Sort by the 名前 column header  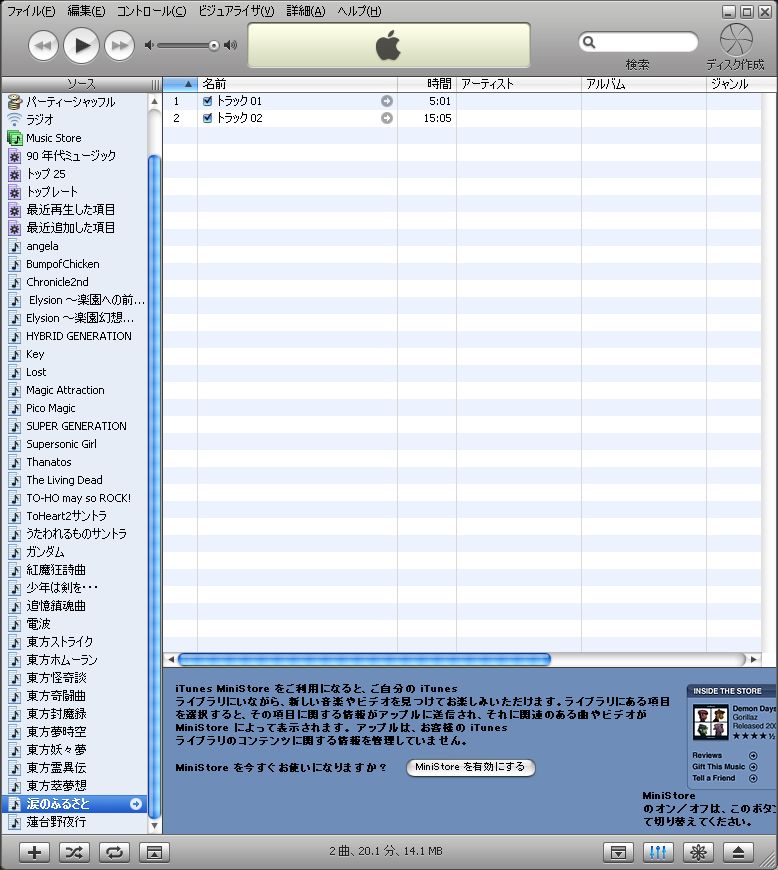coord(297,84)
